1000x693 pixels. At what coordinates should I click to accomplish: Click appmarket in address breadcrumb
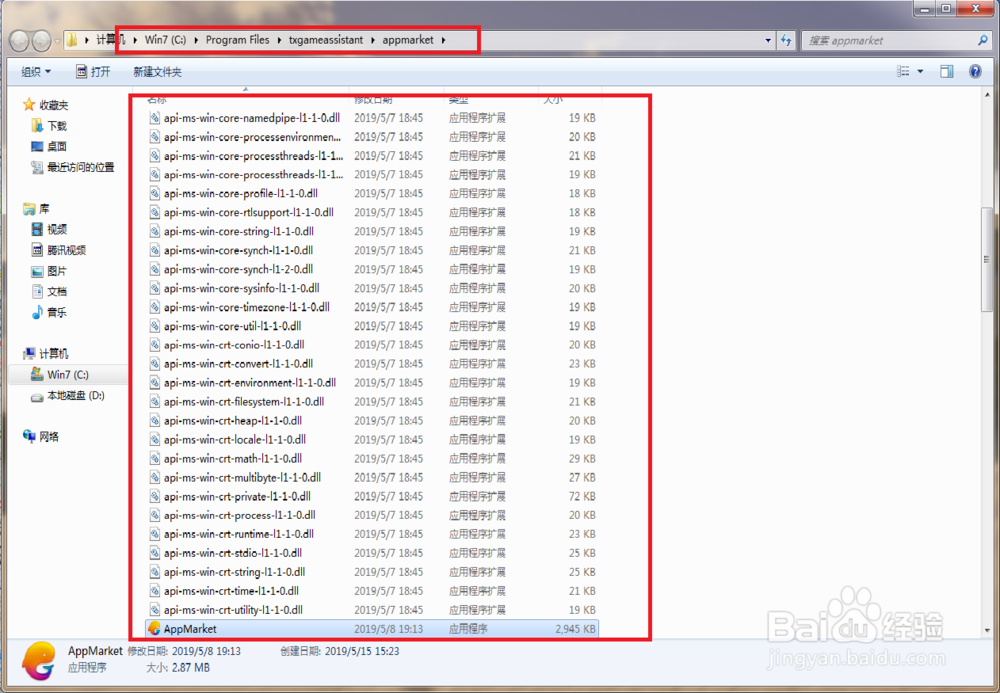tap(408, 40)
